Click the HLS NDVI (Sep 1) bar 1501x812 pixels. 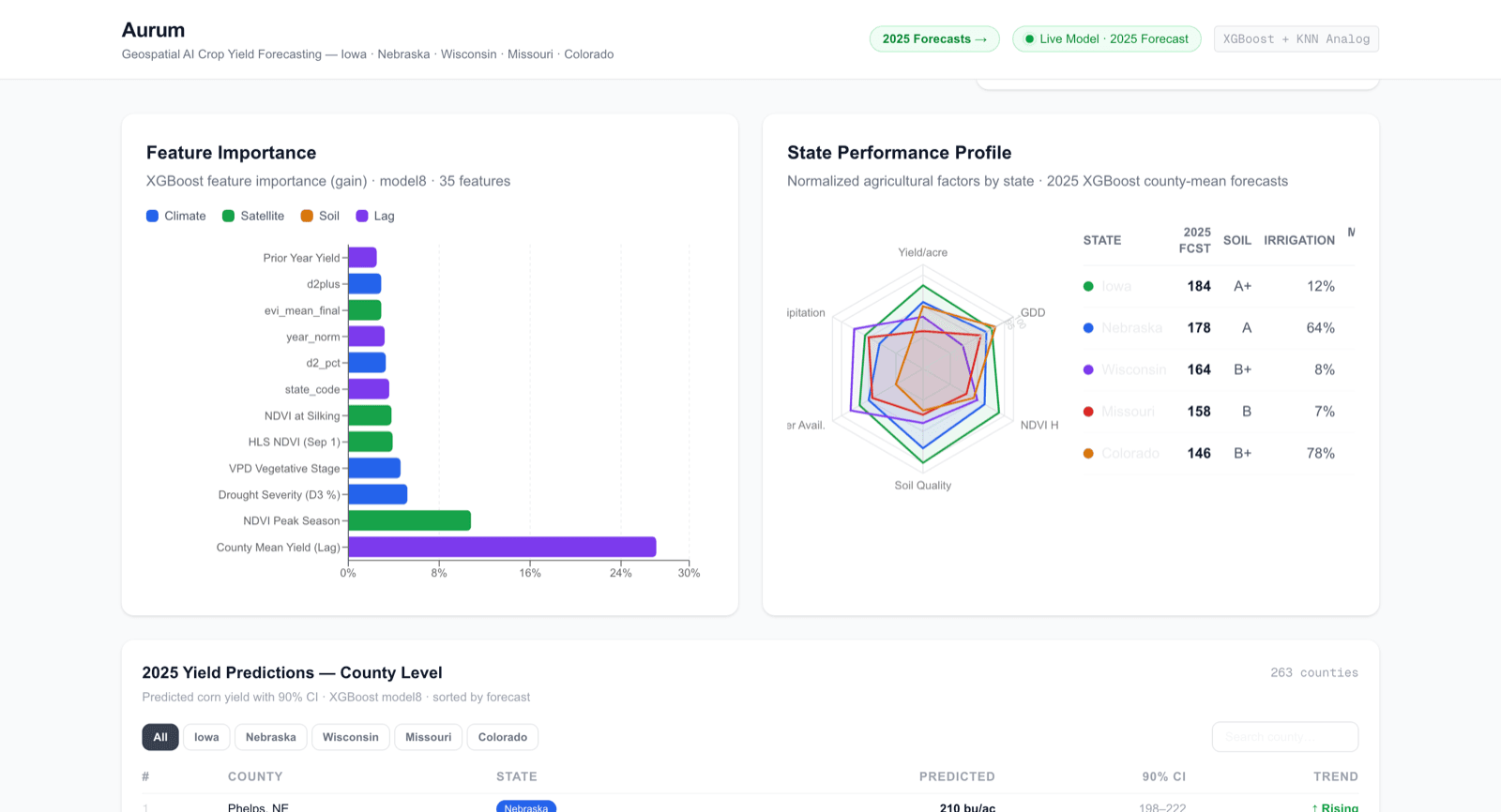point(371,442)
